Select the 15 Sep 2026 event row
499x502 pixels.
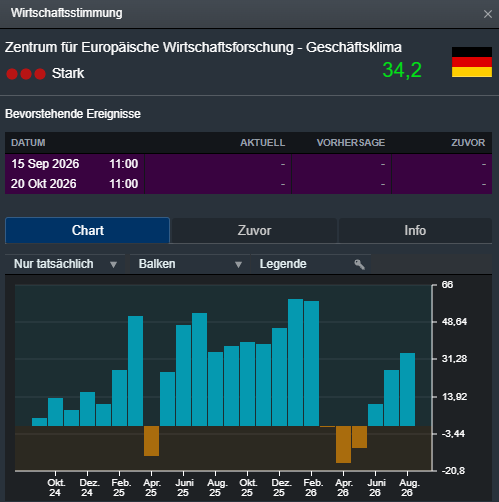(x=248, y=164)
